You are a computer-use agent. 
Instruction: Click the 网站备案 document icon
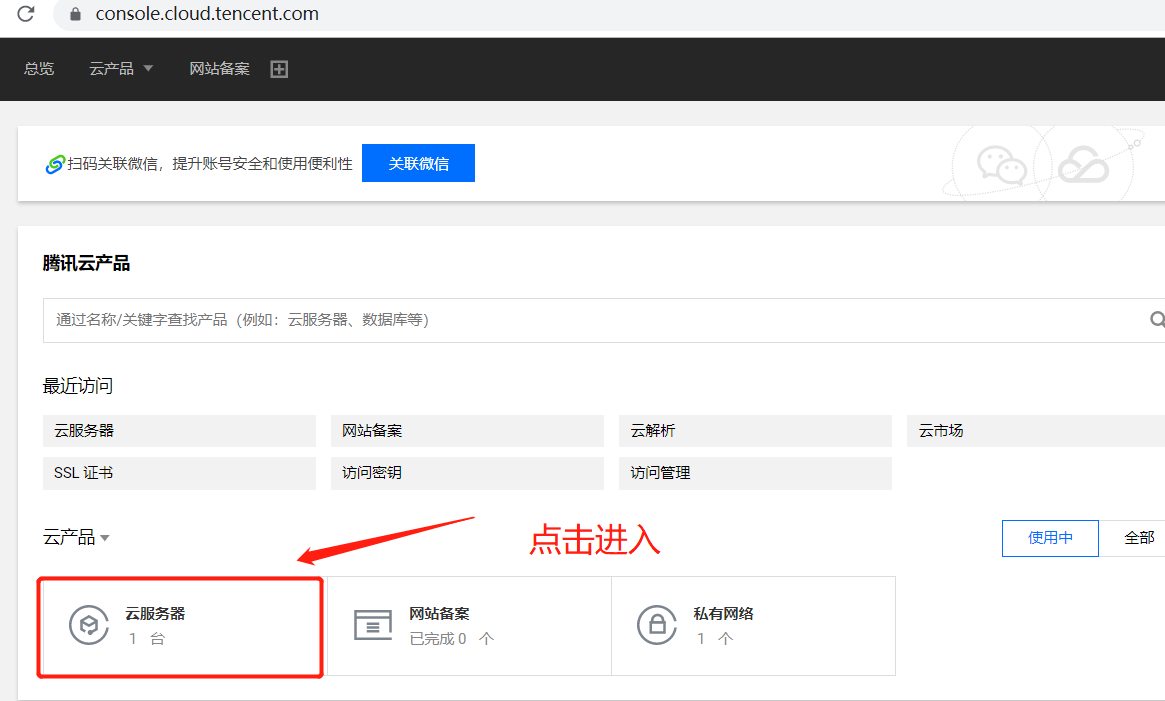coord(373,625)
